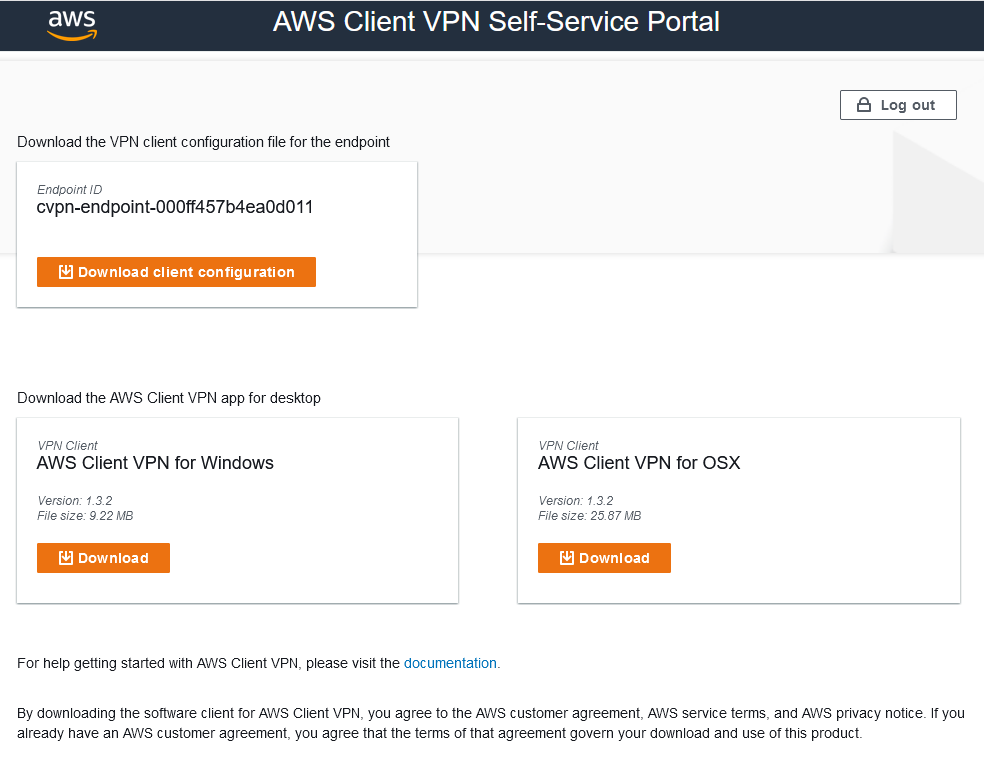Click the AWS smile arrow under the logo
Screen dimensions: 984x769
pos(71,36)
